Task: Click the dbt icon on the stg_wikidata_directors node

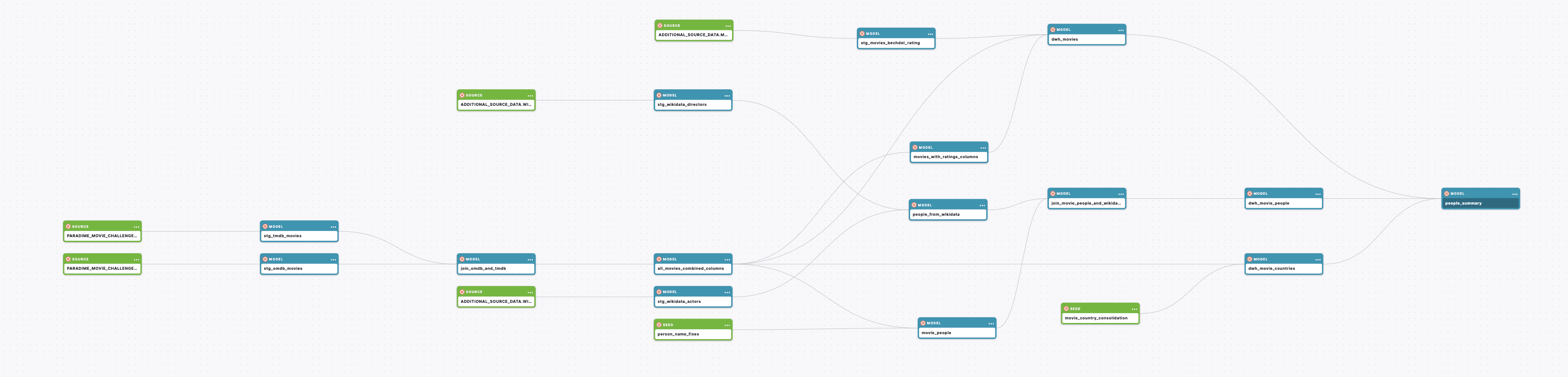Action: click(659, 96)
